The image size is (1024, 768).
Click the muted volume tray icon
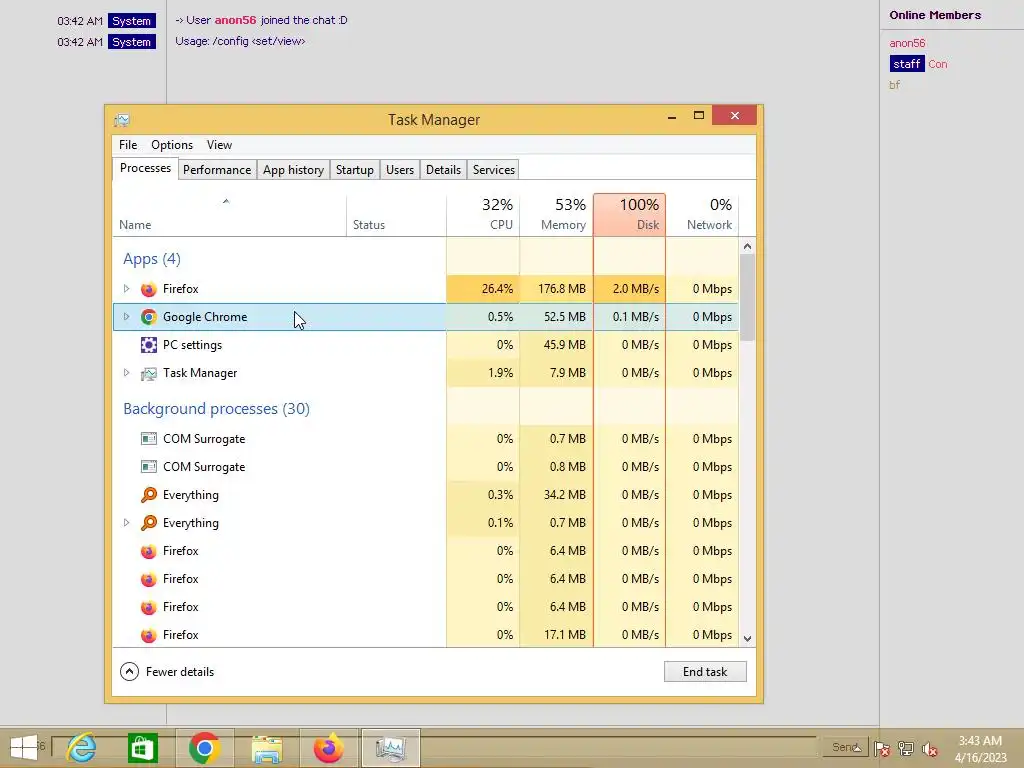[930, 749]
